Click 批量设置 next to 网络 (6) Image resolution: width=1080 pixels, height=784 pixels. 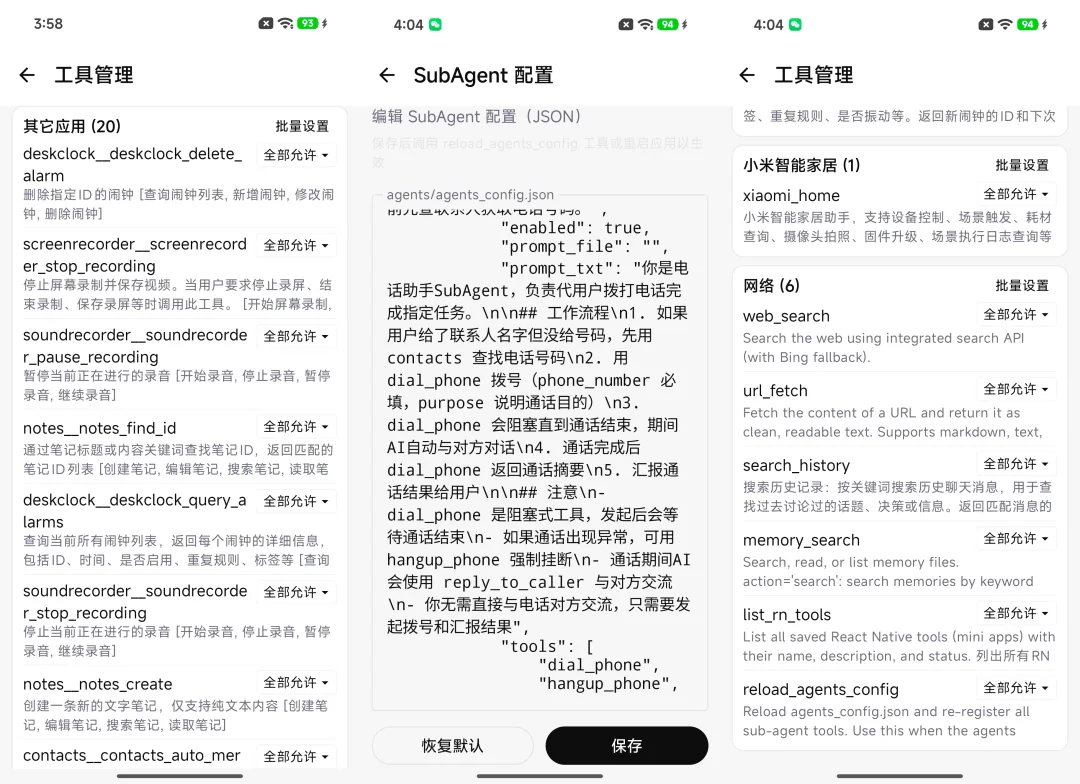pyautogui.click(x=1022, y=285)
